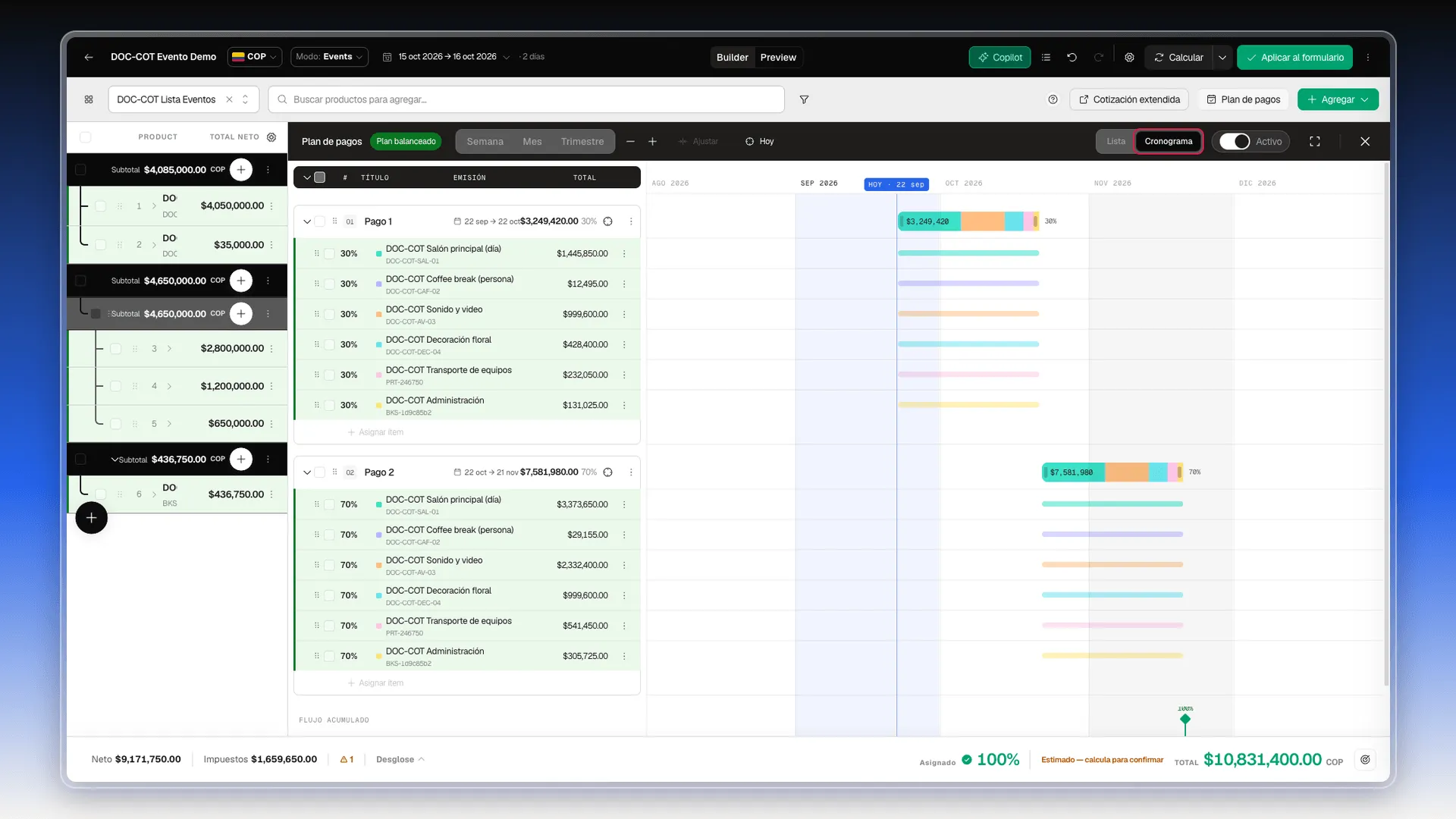1456x819 pixels.
Task: Expand the date range dropdown
Action: pos(507,58)
